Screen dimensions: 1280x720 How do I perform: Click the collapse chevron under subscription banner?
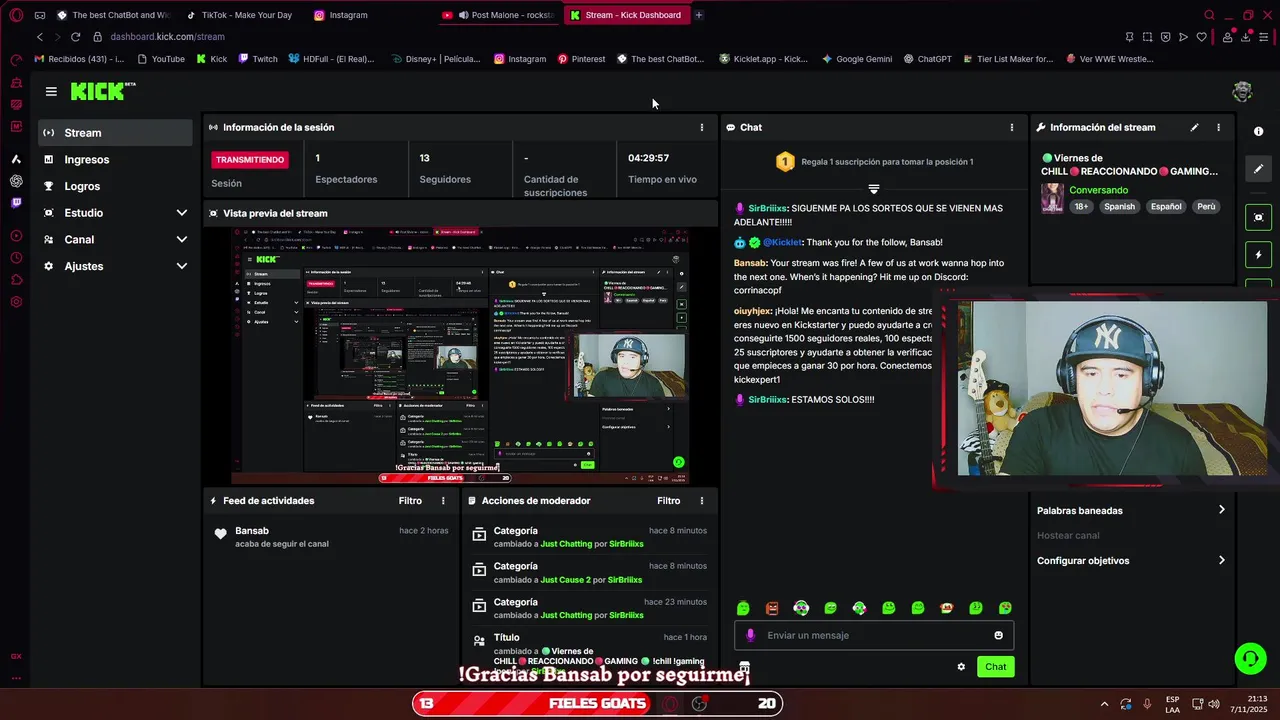873,189
